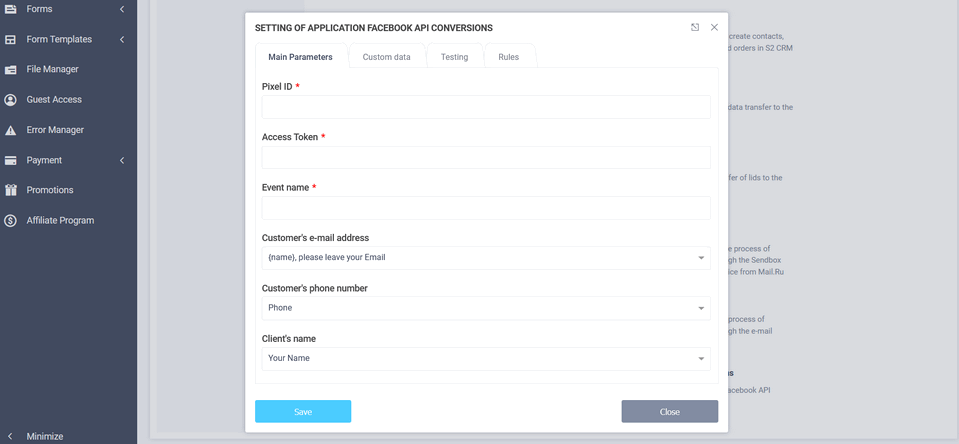
Task: Click the Error Manager warning icon
Action: (10, 130)
